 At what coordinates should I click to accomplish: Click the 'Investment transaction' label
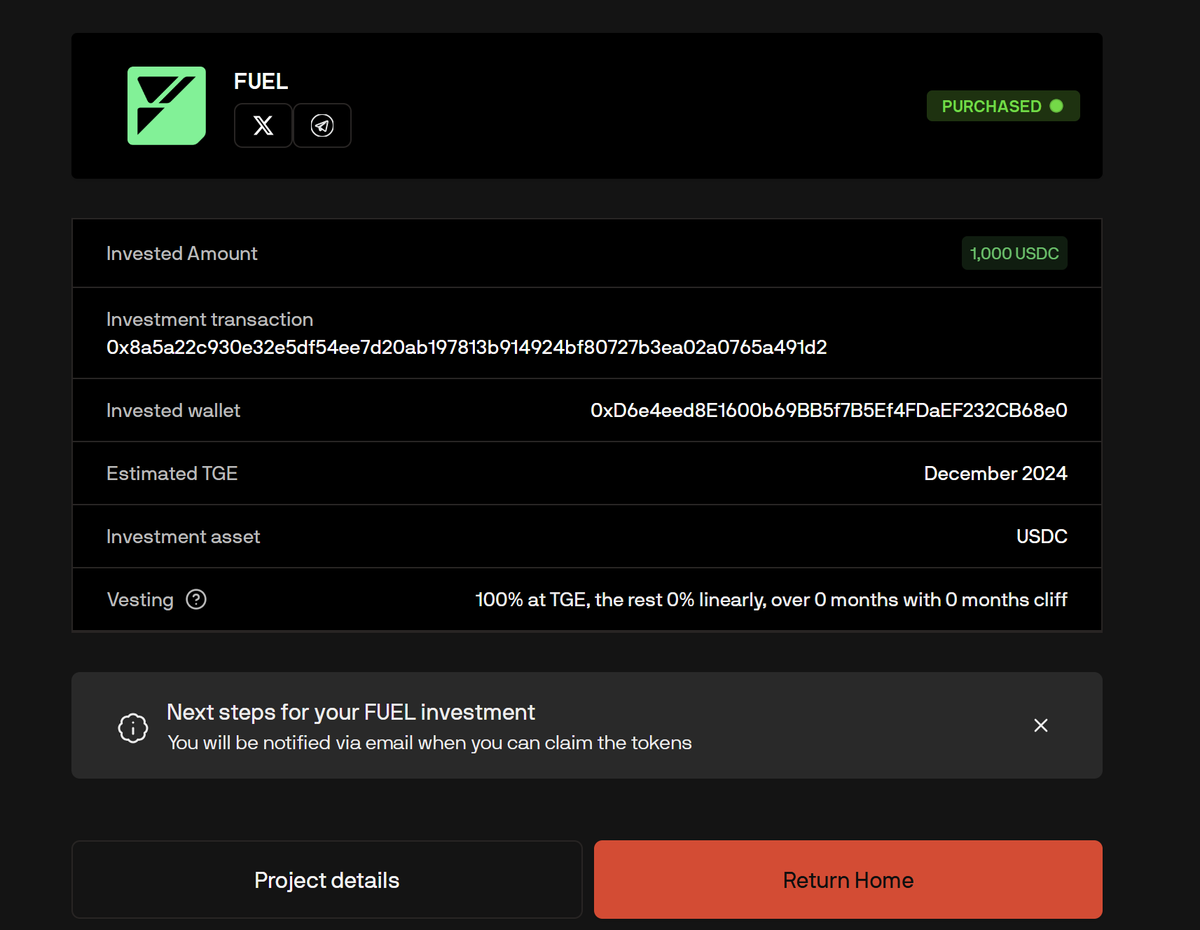pyautogui.click(x=210, y=320)
